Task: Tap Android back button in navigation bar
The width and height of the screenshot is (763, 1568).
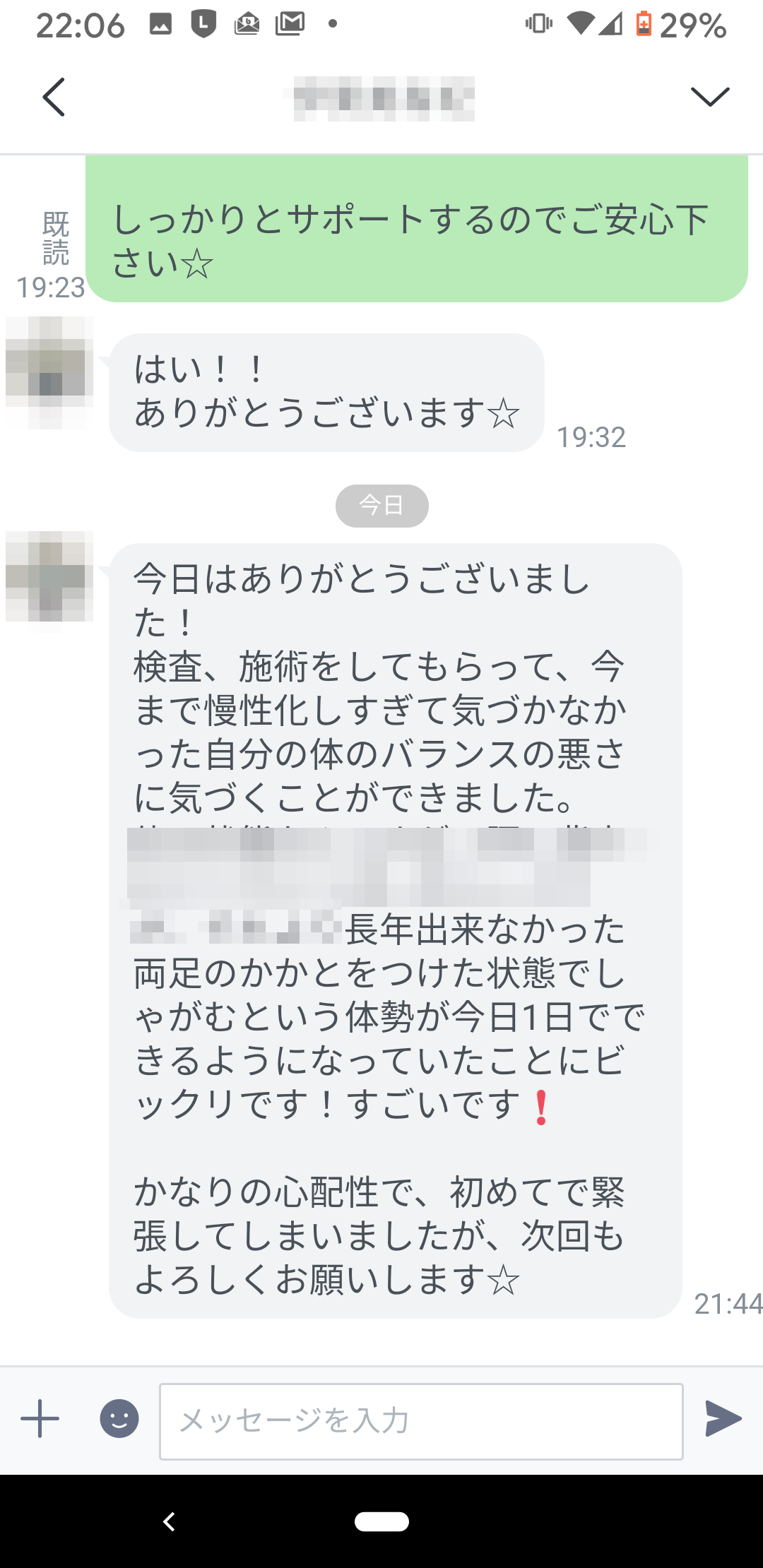Action: pyautogui.click(x=169, y=1521)
